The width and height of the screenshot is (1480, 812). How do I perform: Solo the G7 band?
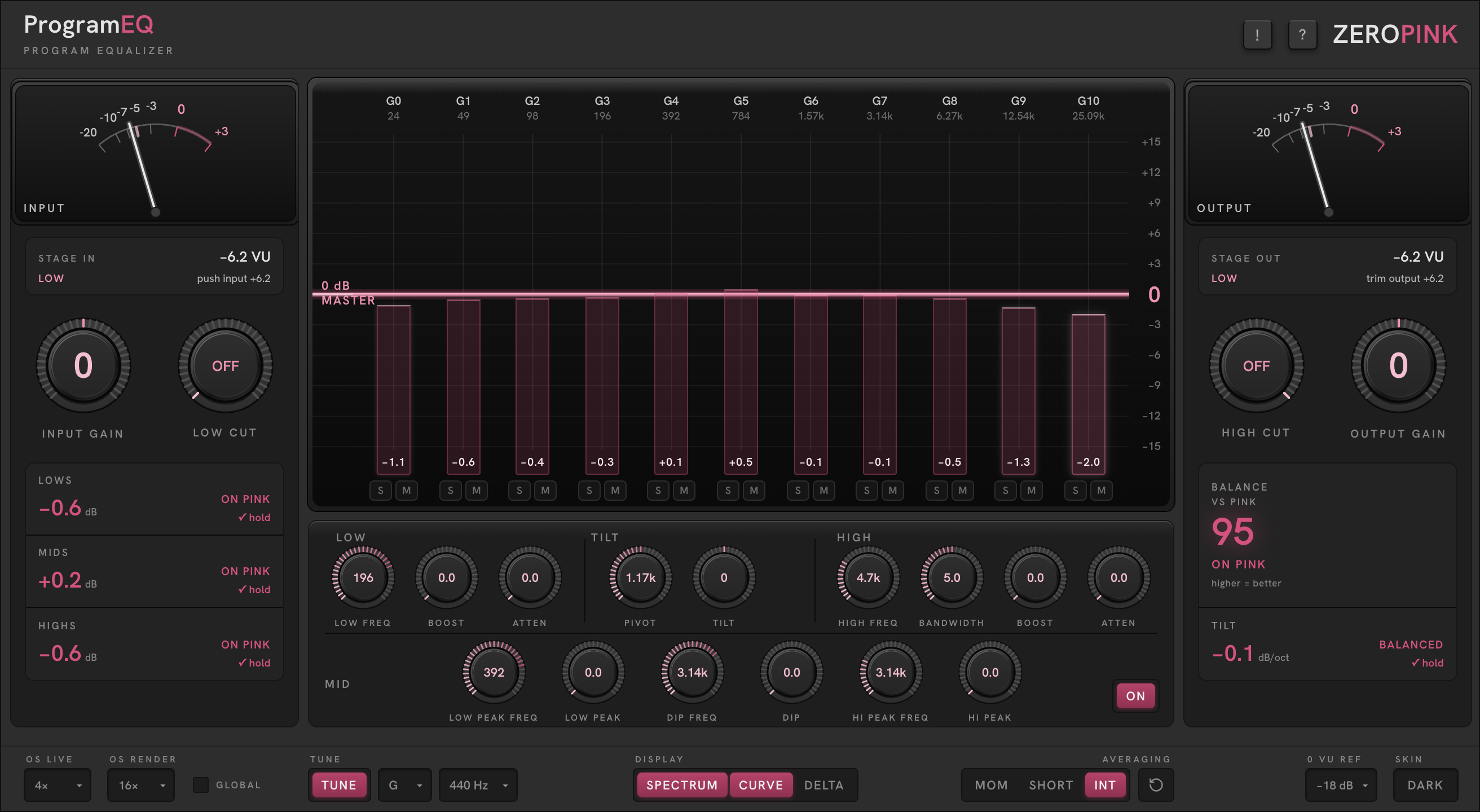[866, 491]
